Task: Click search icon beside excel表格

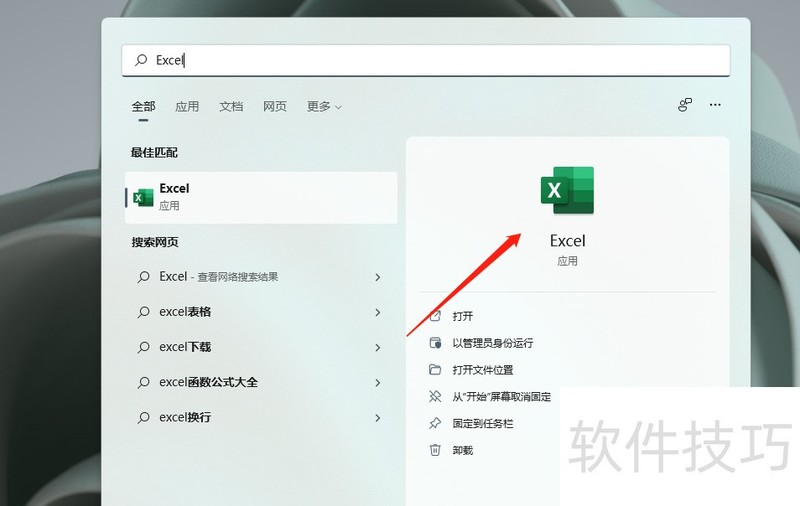Action: (143, 312)
